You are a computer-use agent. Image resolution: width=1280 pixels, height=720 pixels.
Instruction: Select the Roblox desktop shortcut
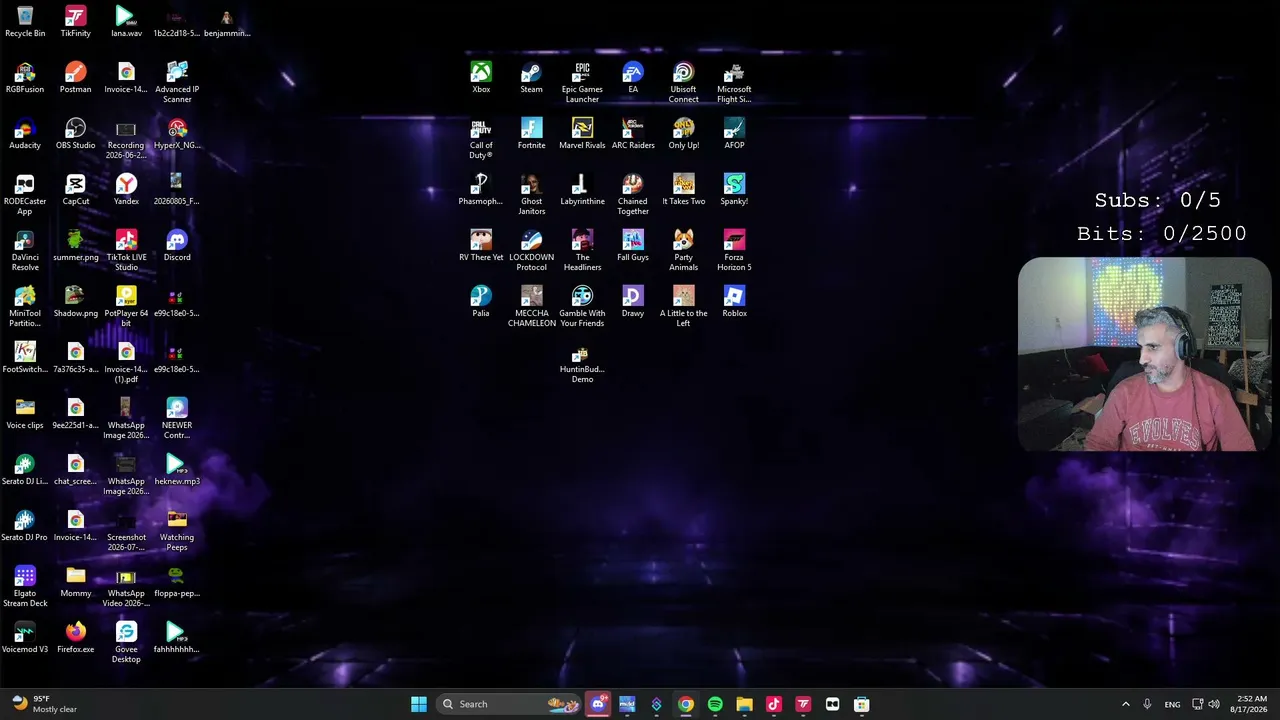[x=734, y=301]
